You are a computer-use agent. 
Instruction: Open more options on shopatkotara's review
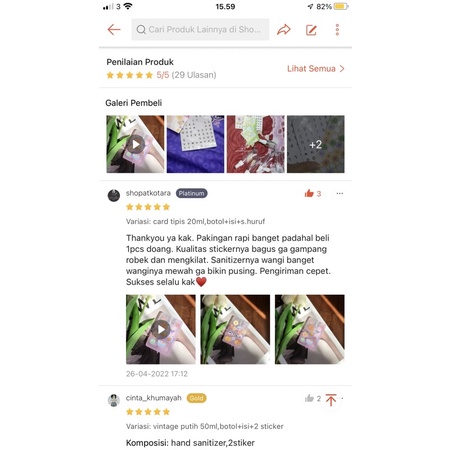pos(340,193)
